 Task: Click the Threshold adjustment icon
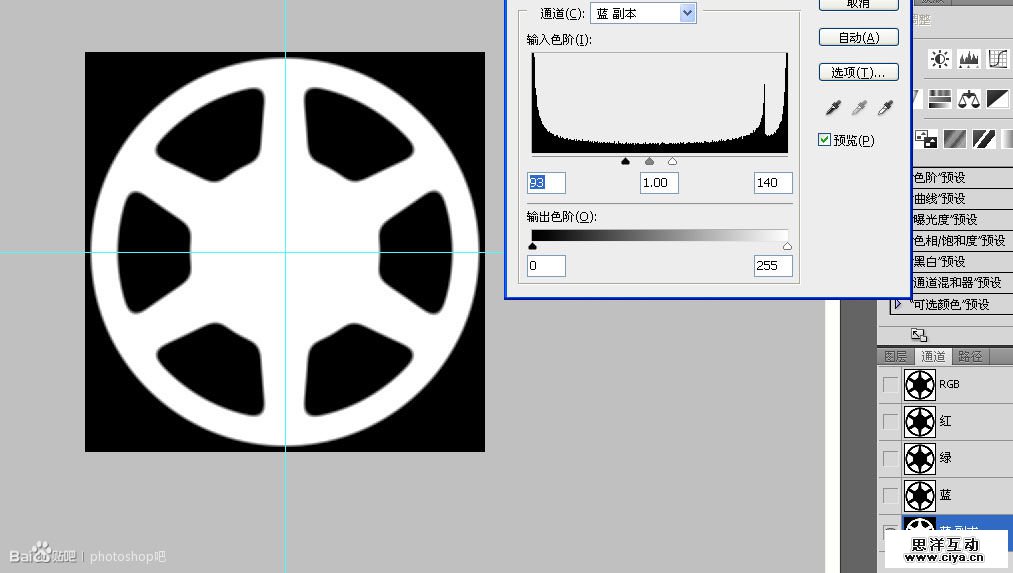(x=984, y=138)
